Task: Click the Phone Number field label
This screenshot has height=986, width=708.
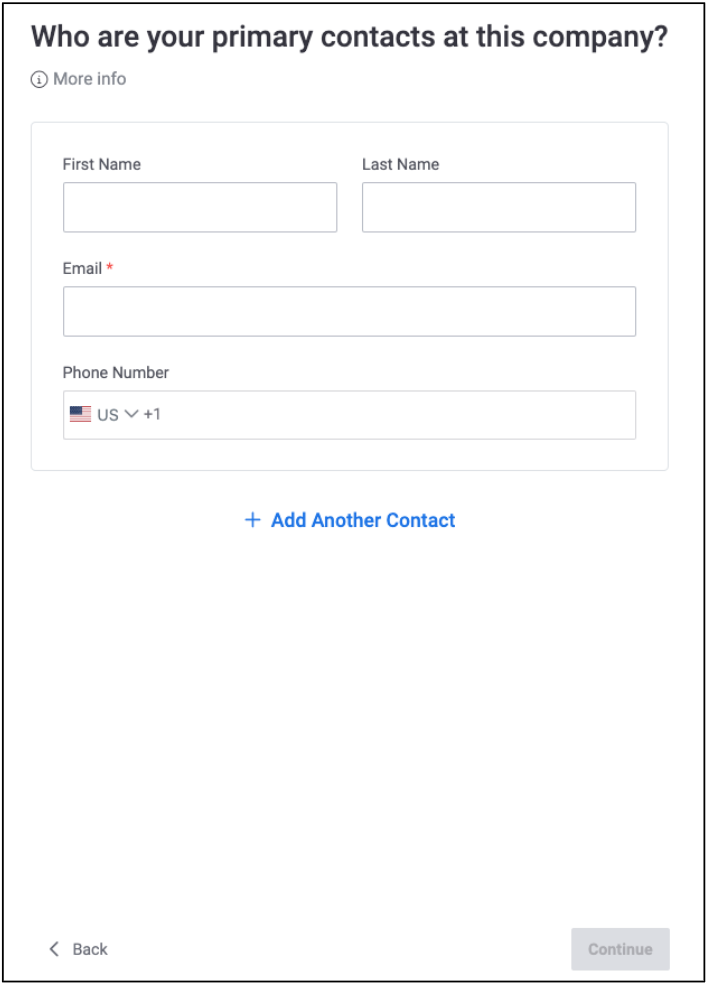Action: pyautogui.click(x=116, y=372)
